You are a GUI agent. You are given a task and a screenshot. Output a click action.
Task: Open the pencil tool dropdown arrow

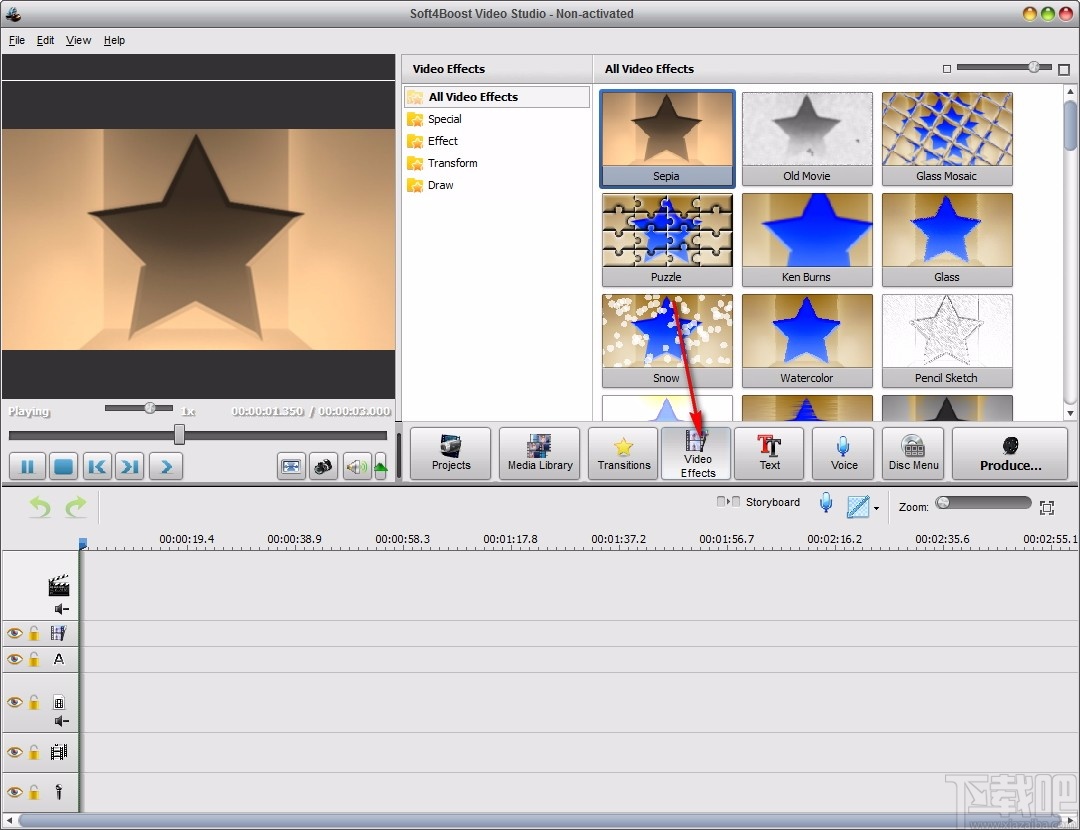(877, 507)
